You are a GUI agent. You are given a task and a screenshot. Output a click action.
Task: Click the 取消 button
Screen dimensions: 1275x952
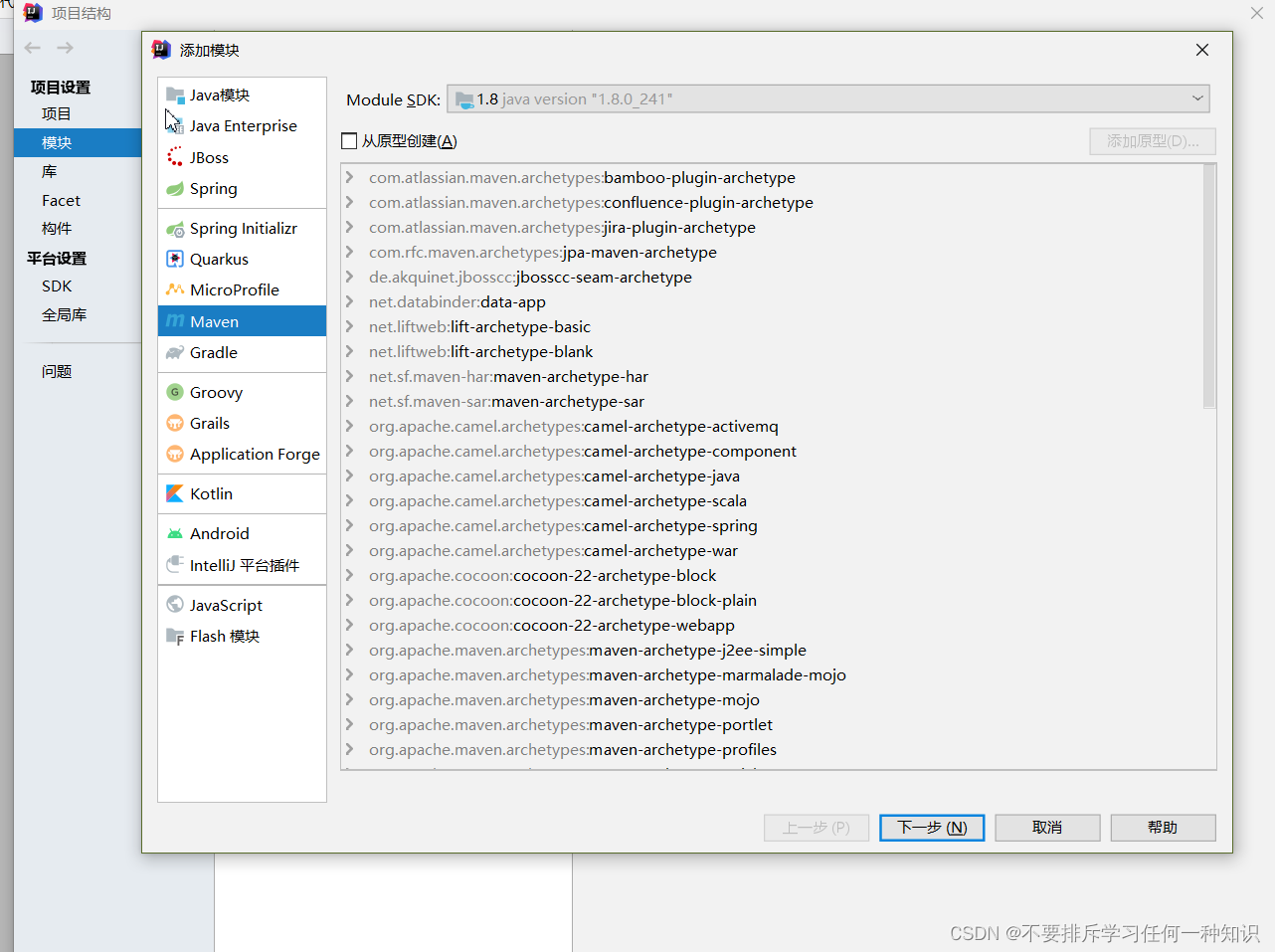point(1047,828)
